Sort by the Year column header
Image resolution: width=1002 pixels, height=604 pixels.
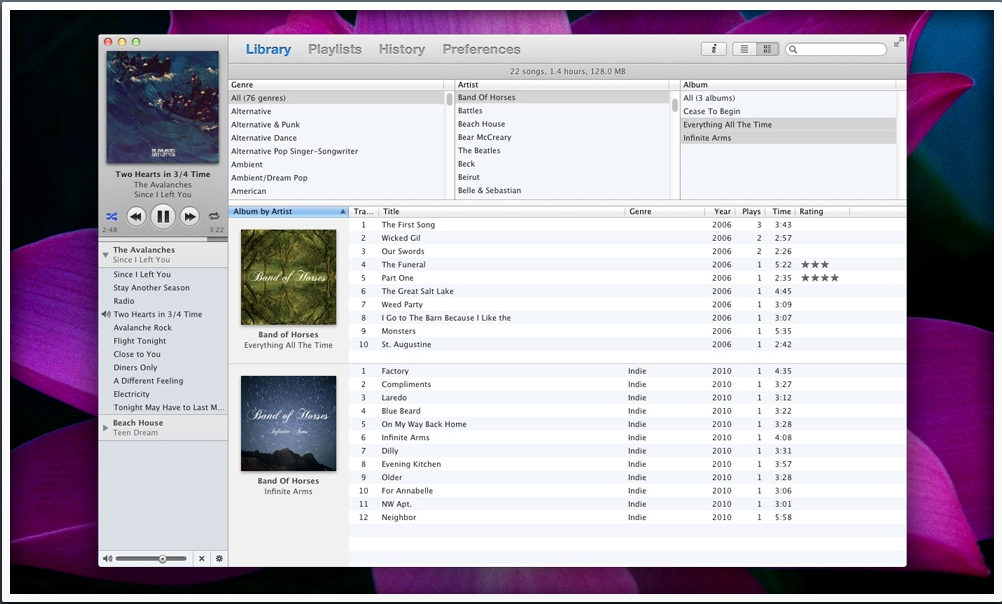pyautogui.click(x=722, y=212)
